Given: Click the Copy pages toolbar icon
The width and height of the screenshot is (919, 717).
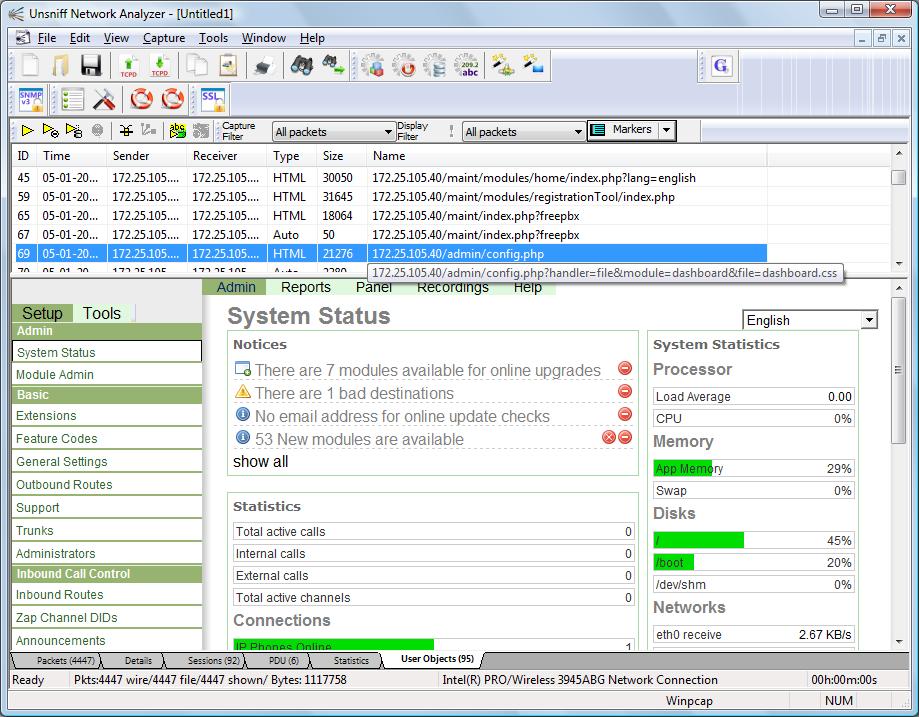Looking at the screenshot, I should (197, 65).
